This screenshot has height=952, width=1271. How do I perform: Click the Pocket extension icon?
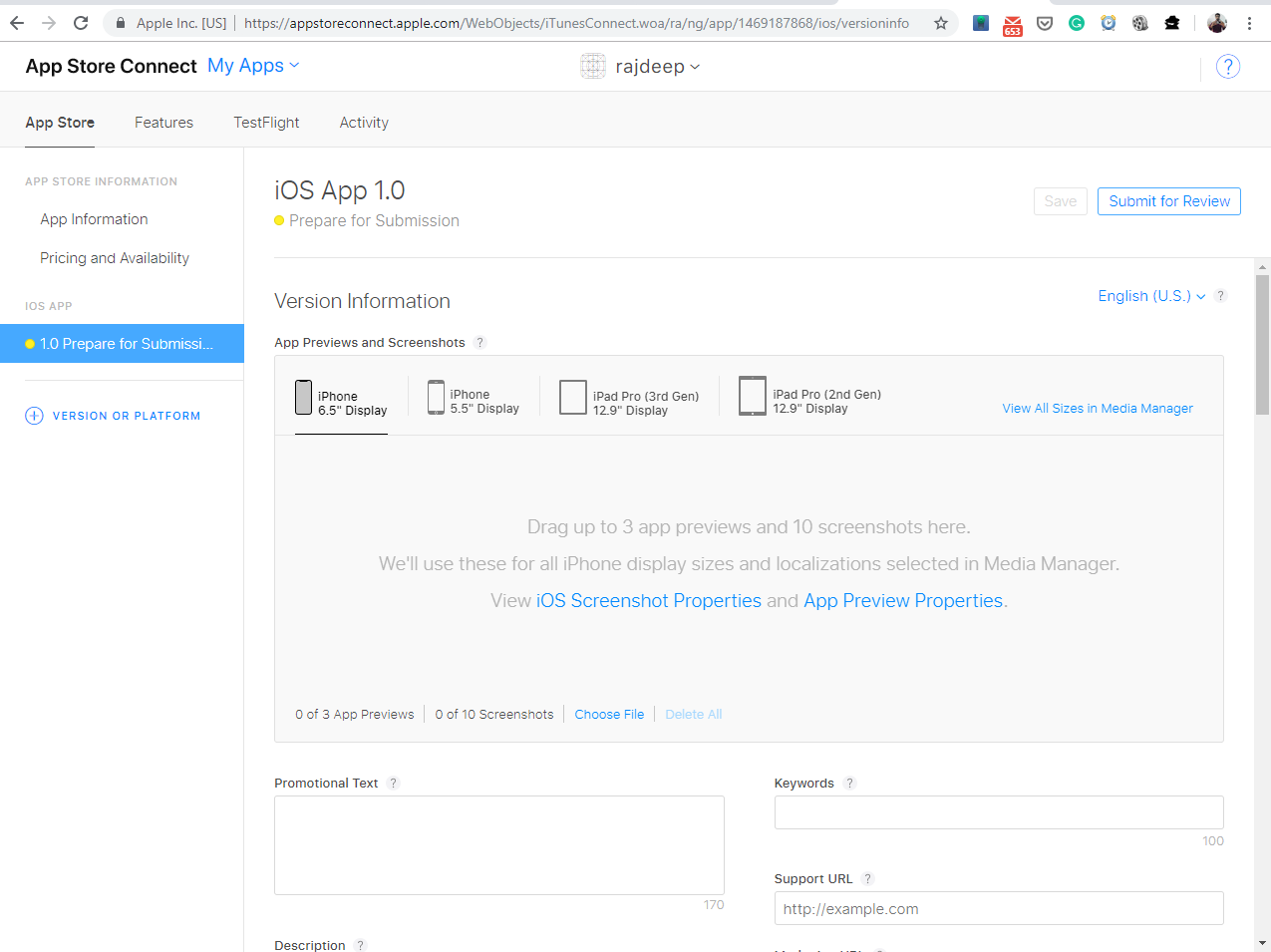pyautogui.click(x=1045, y=23)
